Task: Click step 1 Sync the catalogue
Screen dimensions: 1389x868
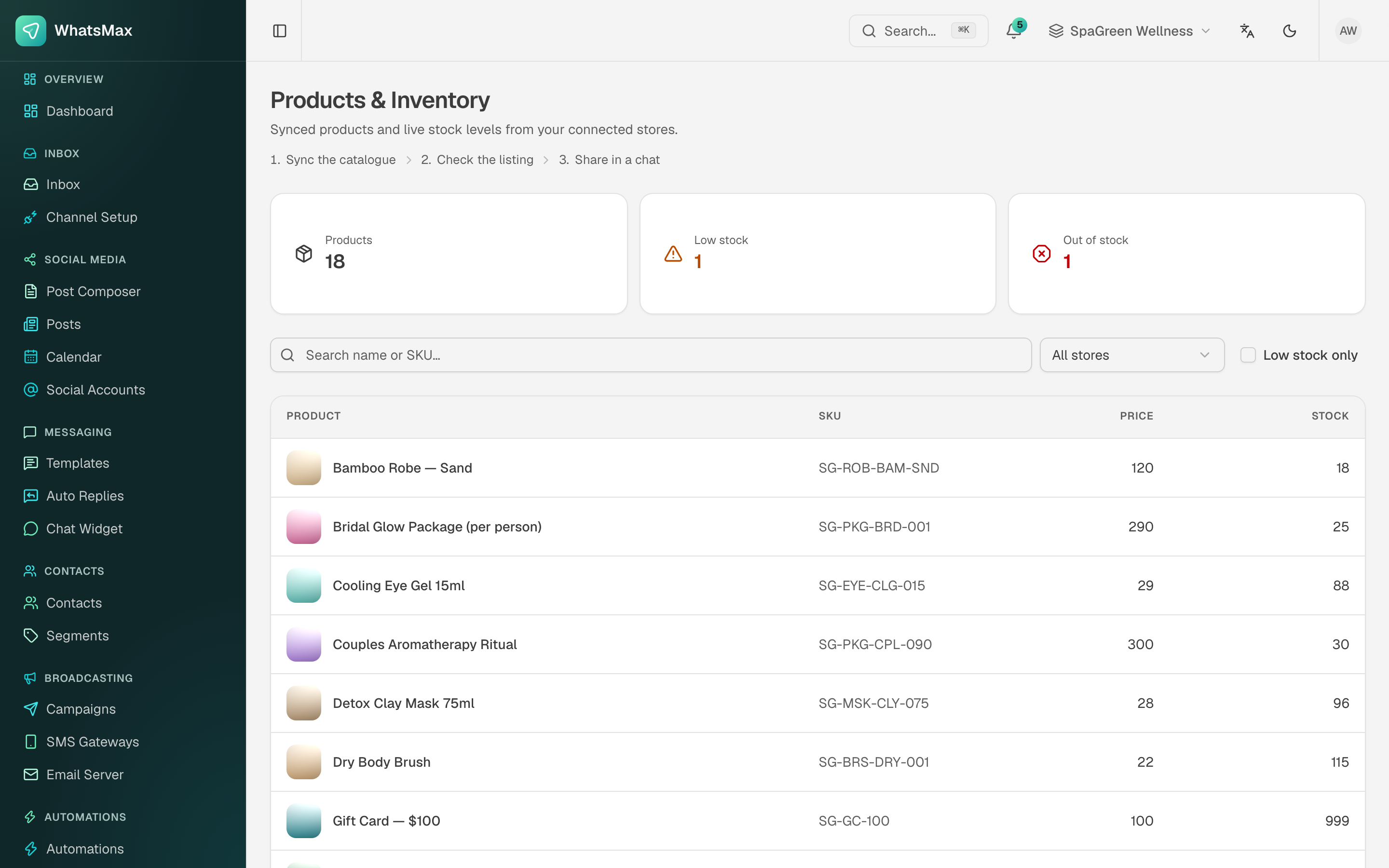Action: [x=333, y=160]
